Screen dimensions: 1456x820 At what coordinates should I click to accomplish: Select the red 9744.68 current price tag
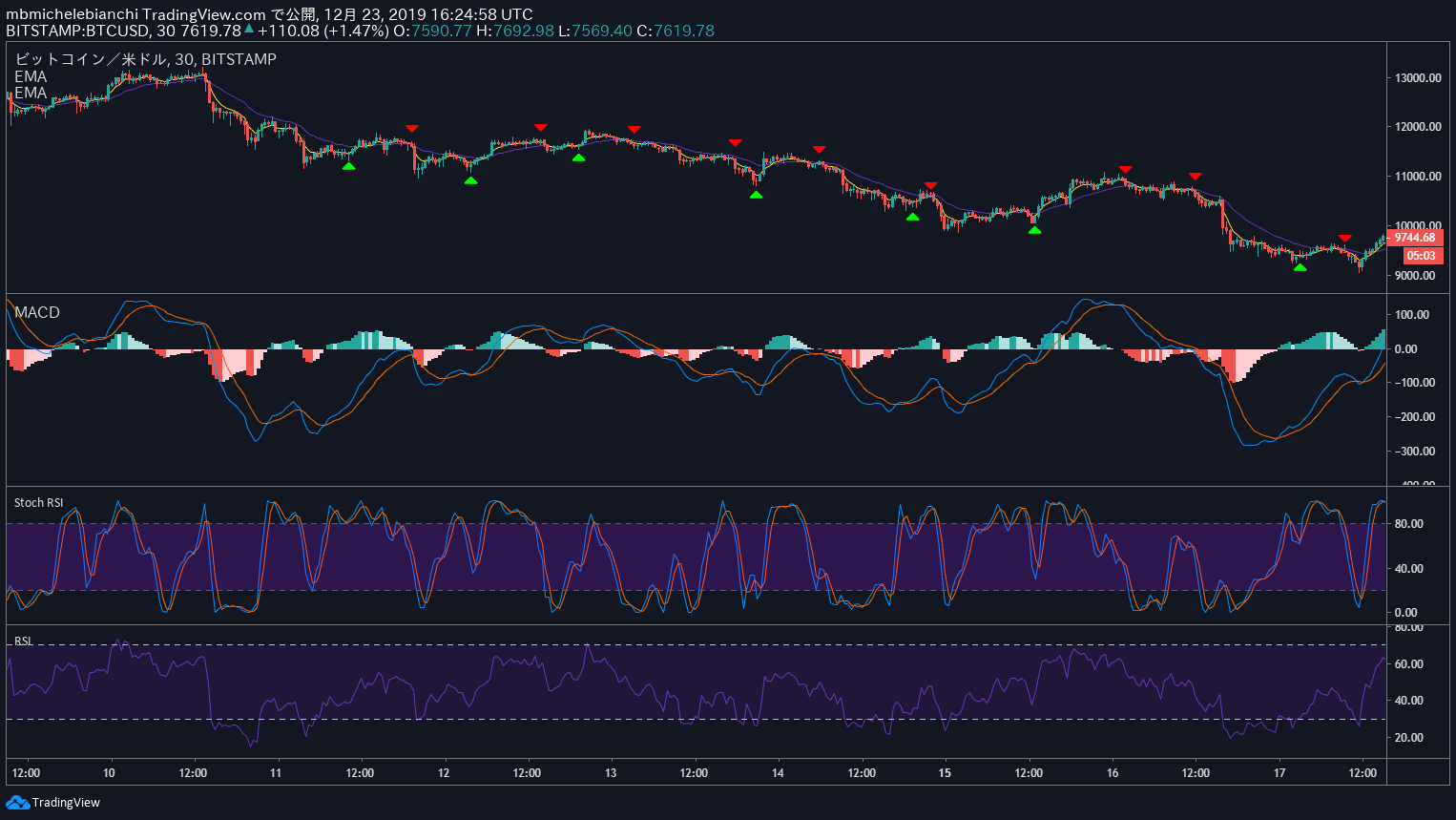click(x=1414, y=238)
